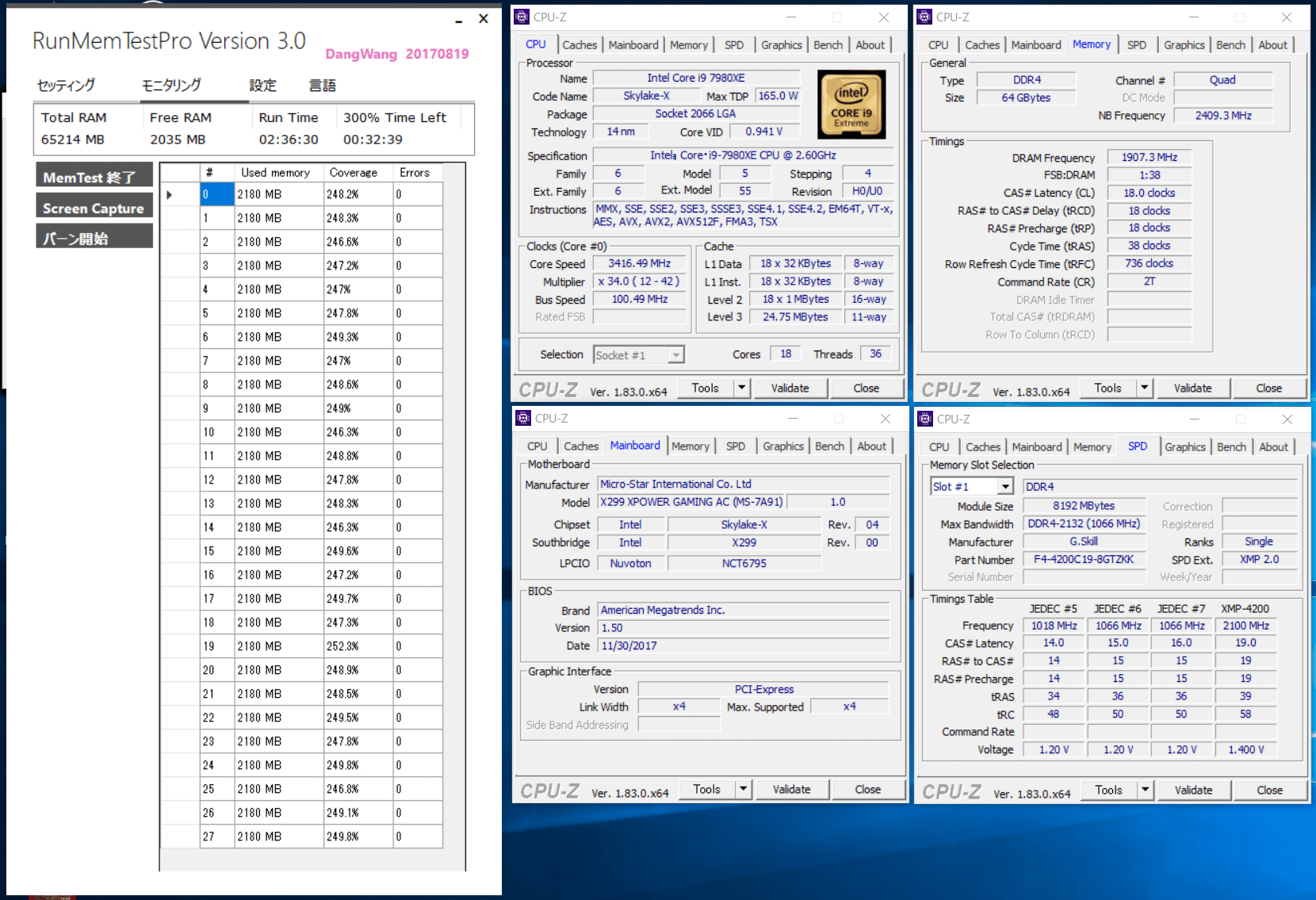Click Close button in the Mainboard window
The image size is (1316, 900).
point(868,789)
